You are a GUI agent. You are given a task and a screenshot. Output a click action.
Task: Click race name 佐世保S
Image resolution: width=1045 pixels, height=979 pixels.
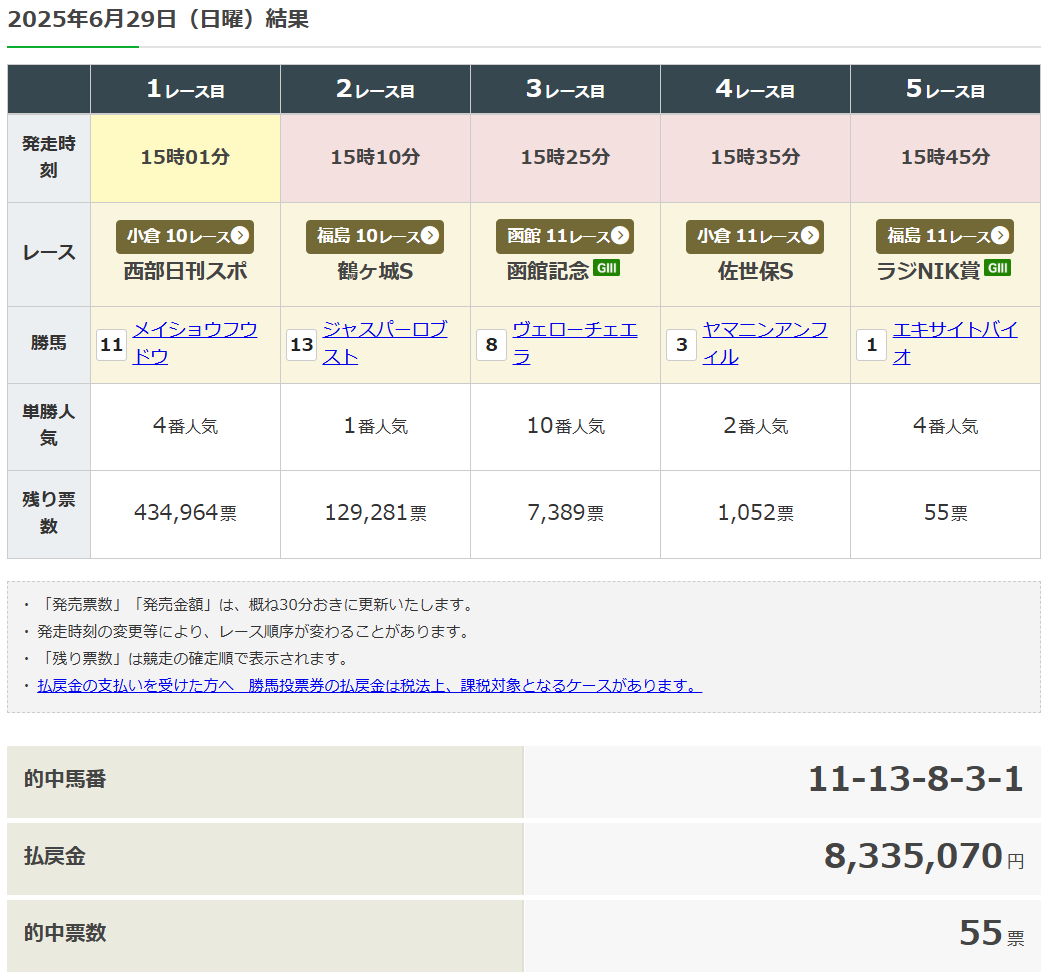point(755,271)
